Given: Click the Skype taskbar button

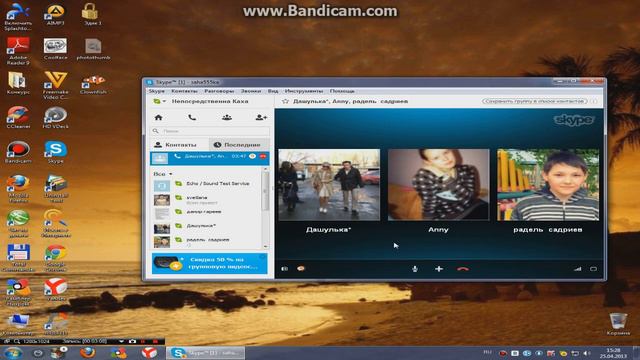Looking at the screenshot, I should (205, 353).
